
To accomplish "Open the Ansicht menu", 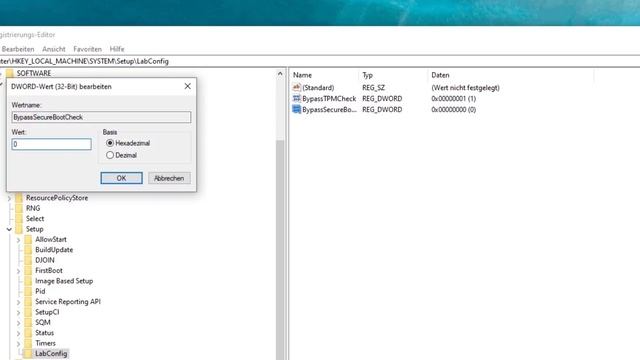I will pos(53,49).
